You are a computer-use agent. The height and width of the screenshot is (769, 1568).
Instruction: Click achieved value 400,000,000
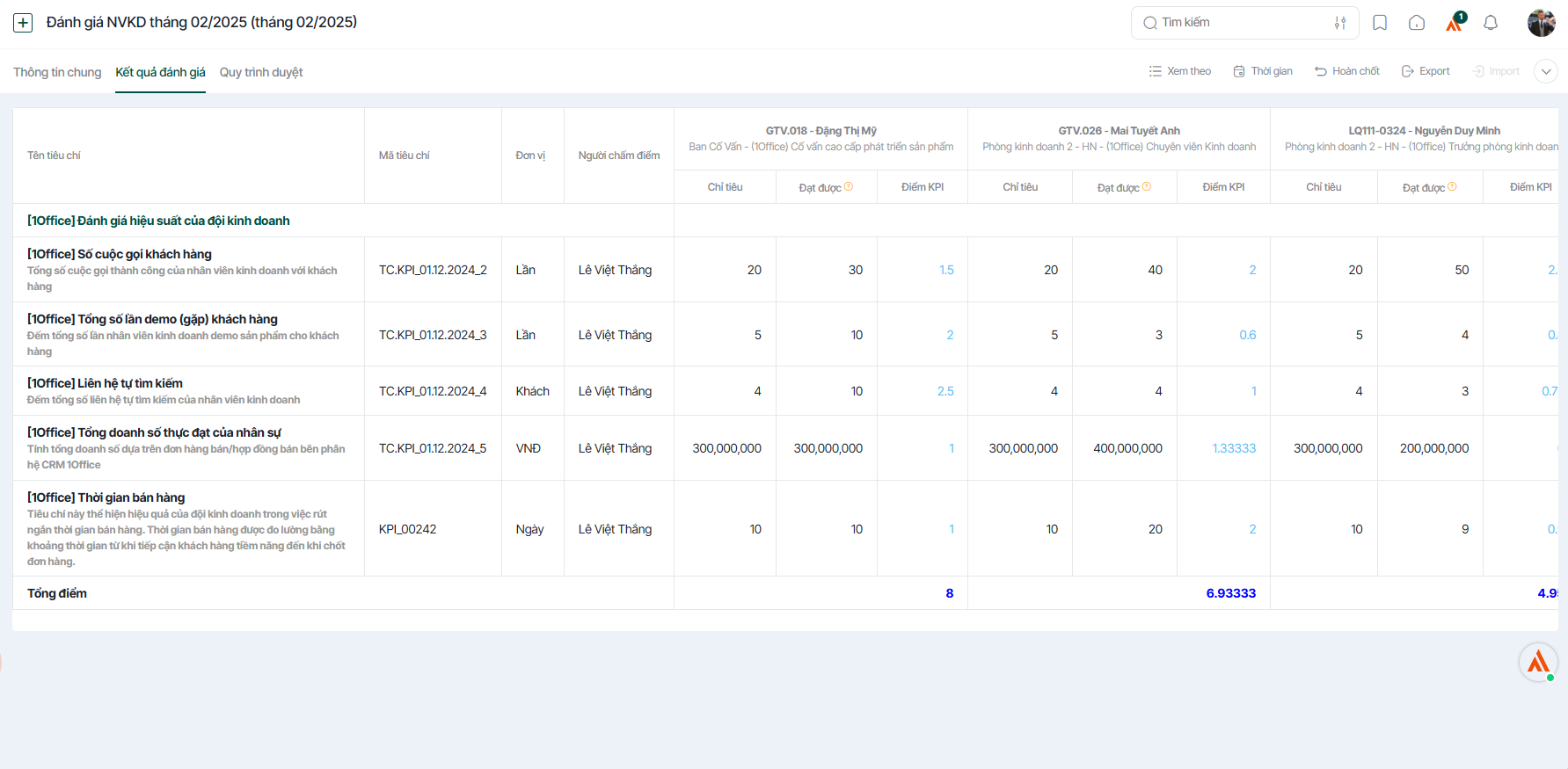point(1127,448)
